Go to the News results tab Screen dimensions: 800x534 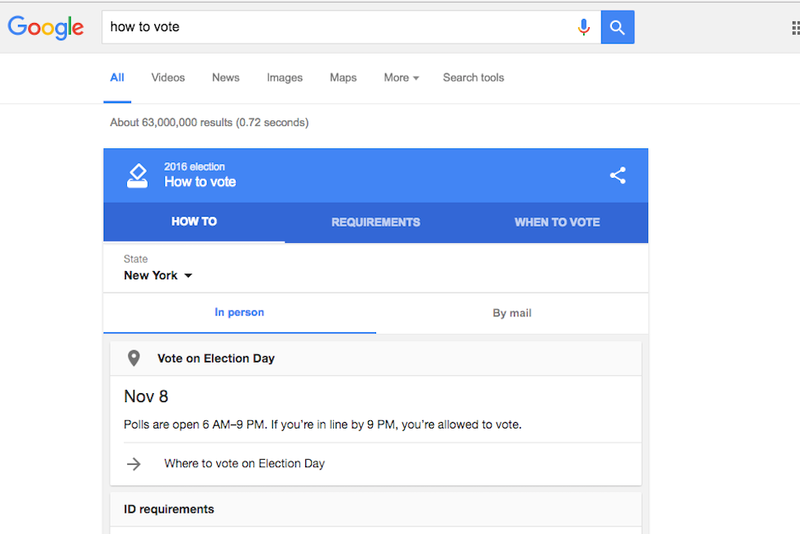click(x=226, y=78)
